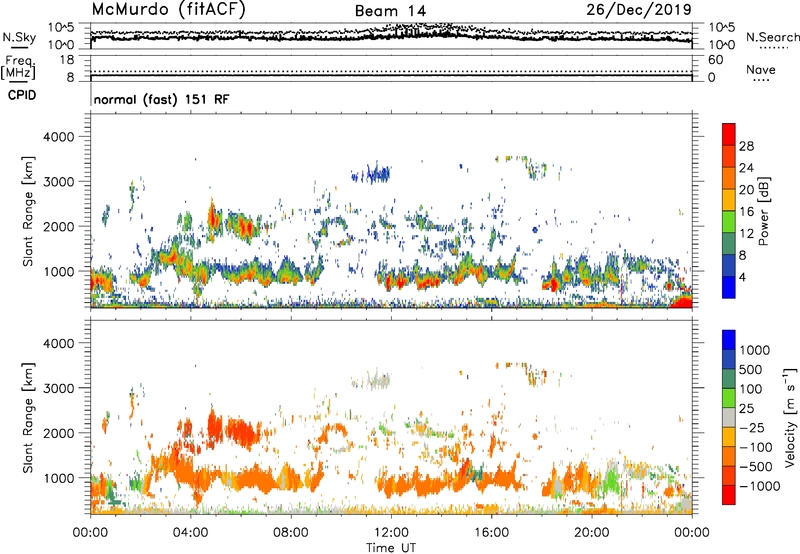Click the '20:00' time axis label

(x=592, y=533)
